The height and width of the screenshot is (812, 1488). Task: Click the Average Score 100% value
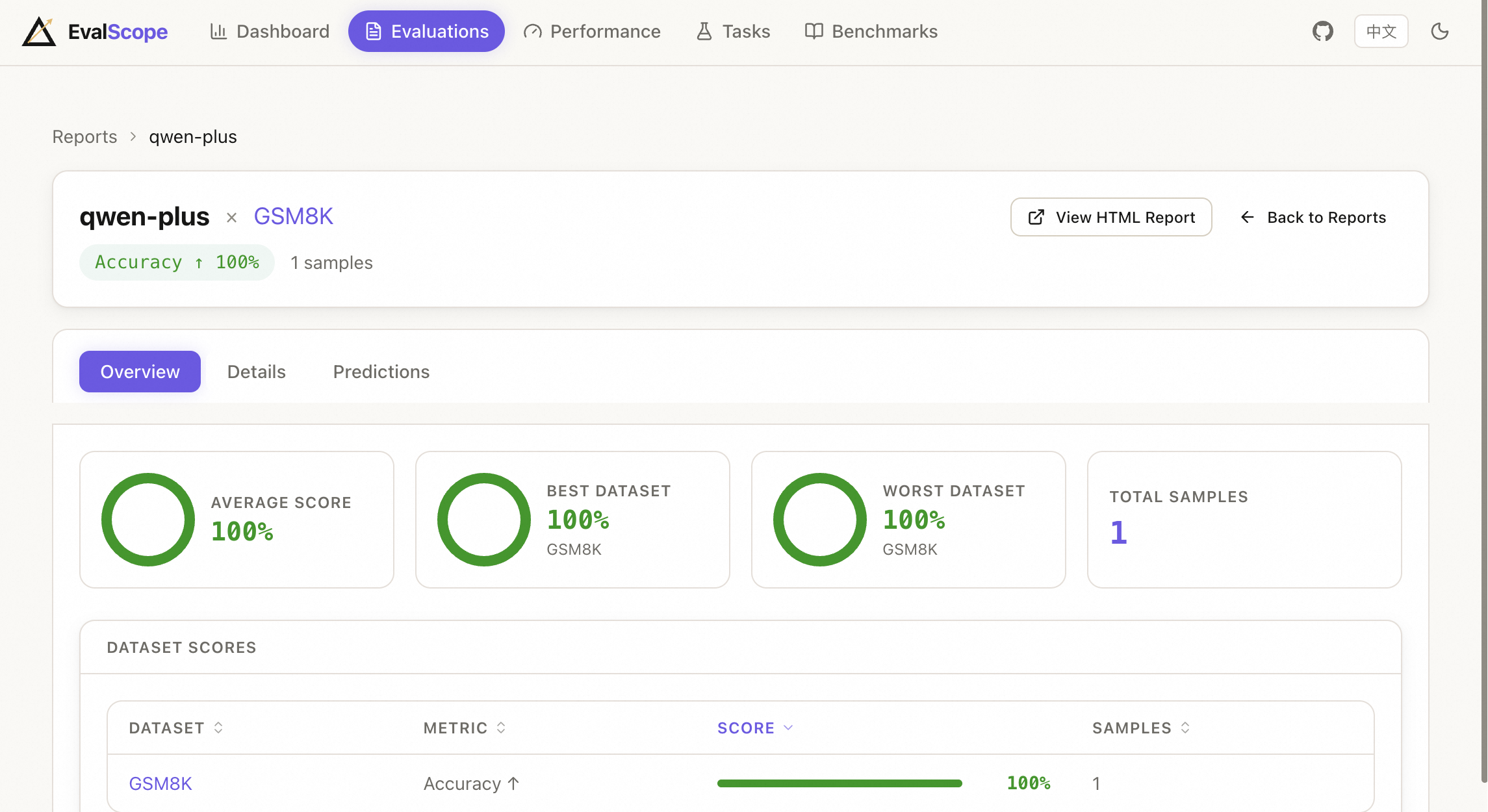tap(242, 531)
